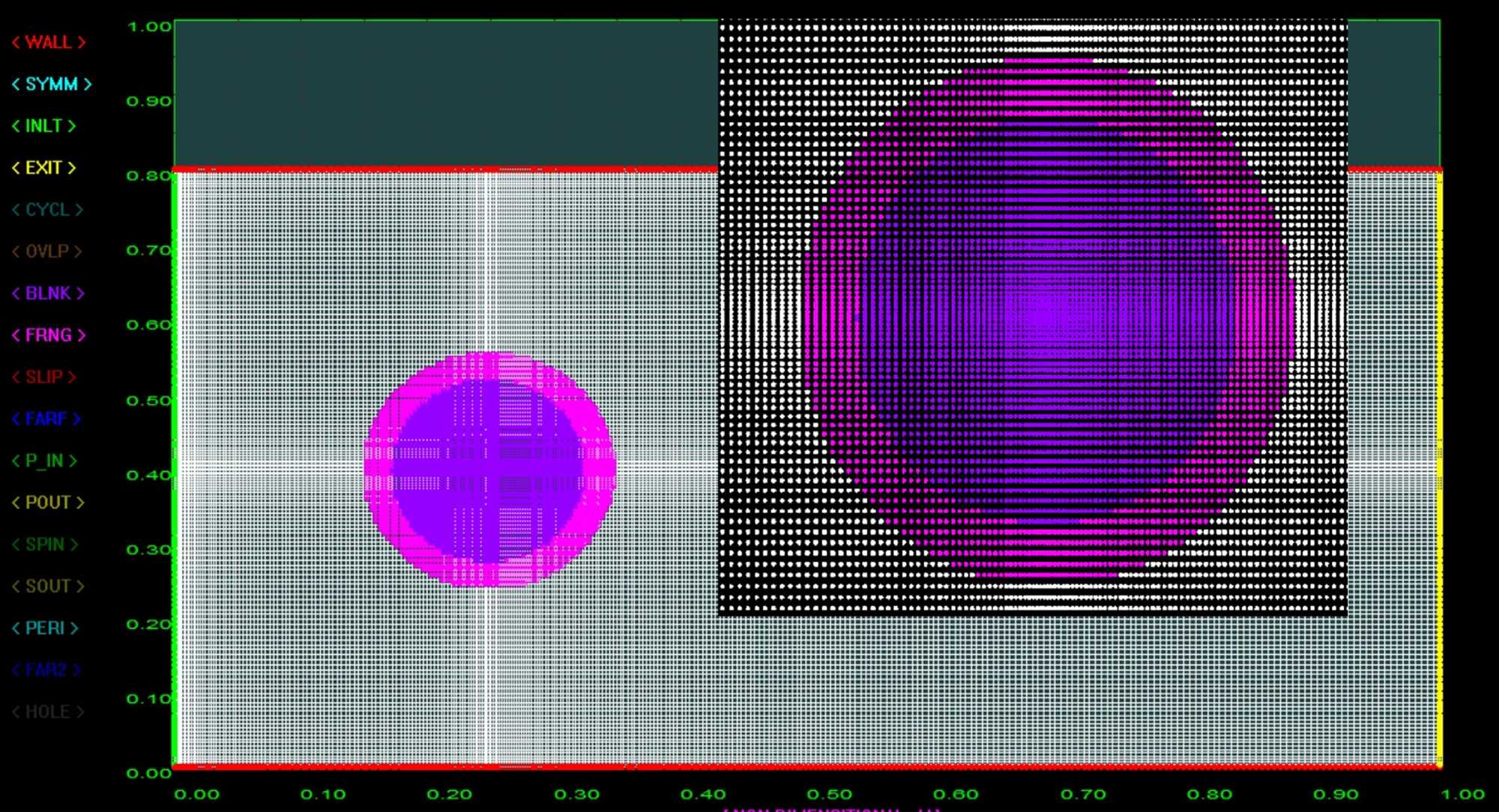The width and height of the screenshot is (1499, 812).
Task: Click the INLT boundary type label
Action: coord(44,126)
